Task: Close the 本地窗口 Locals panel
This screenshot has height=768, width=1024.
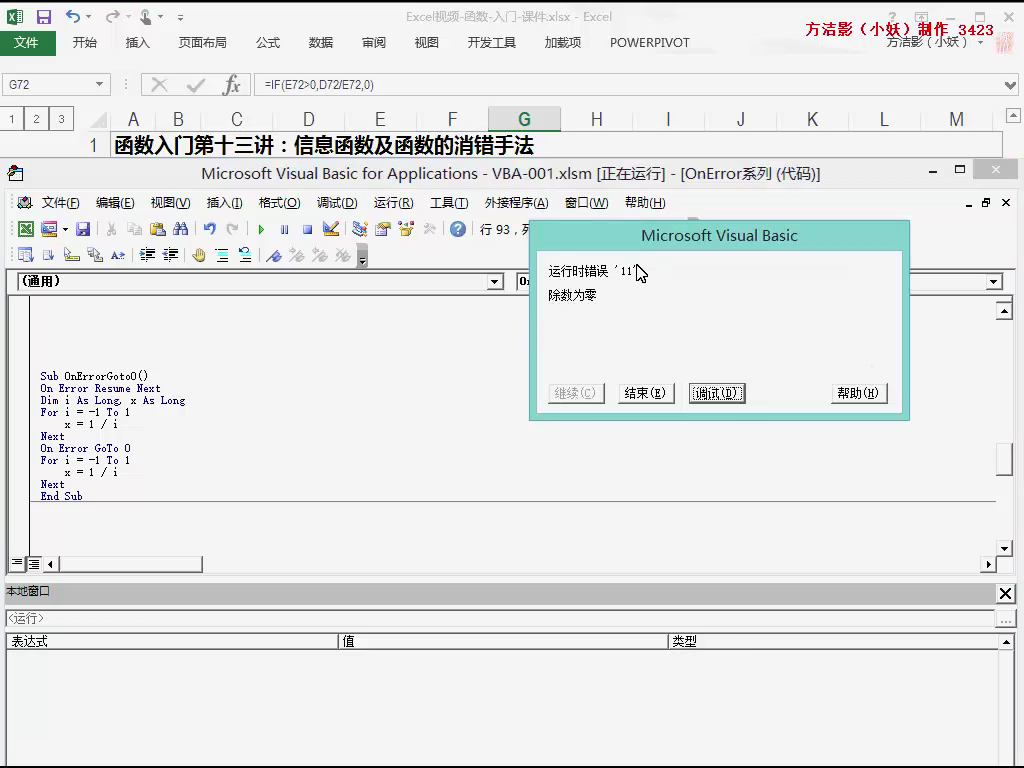Action: [x=1005, y=594]
